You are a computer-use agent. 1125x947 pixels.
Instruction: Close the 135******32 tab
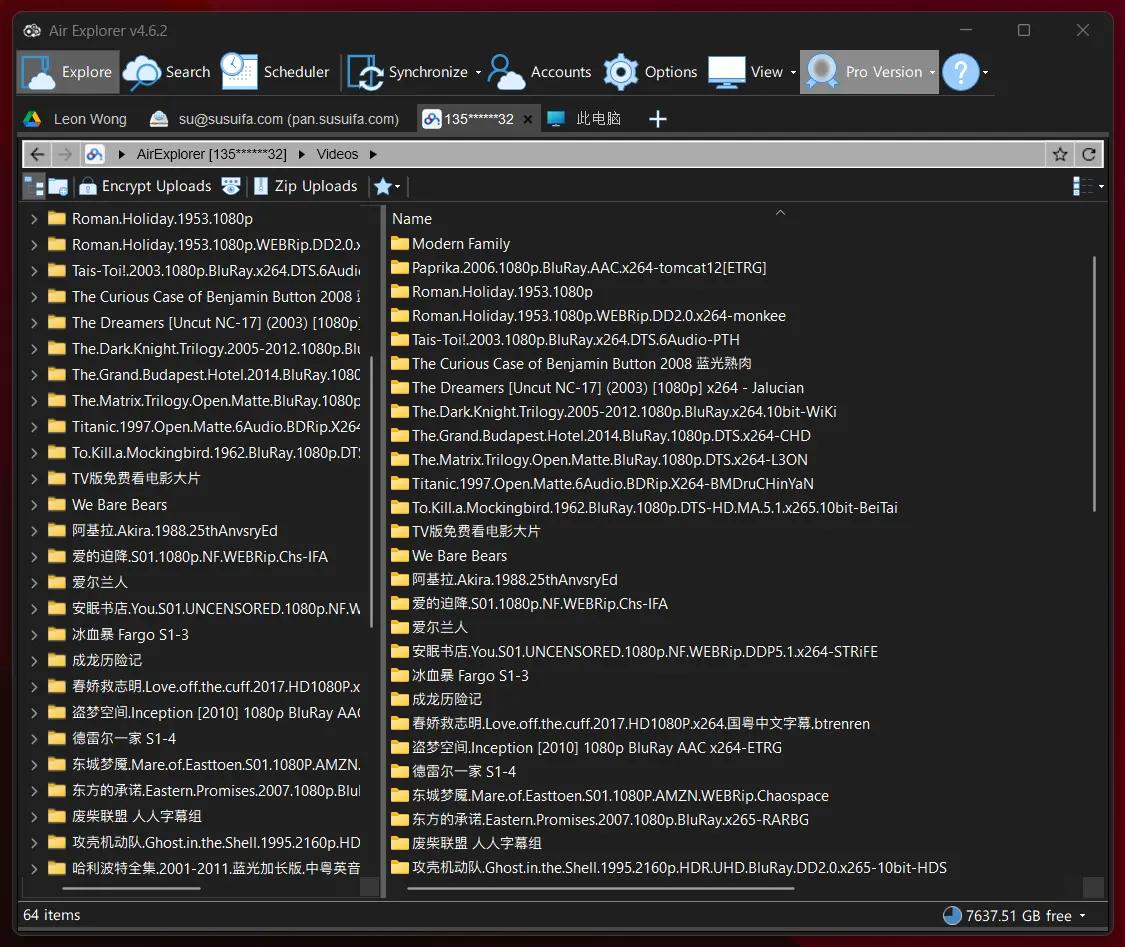point(527,119)
